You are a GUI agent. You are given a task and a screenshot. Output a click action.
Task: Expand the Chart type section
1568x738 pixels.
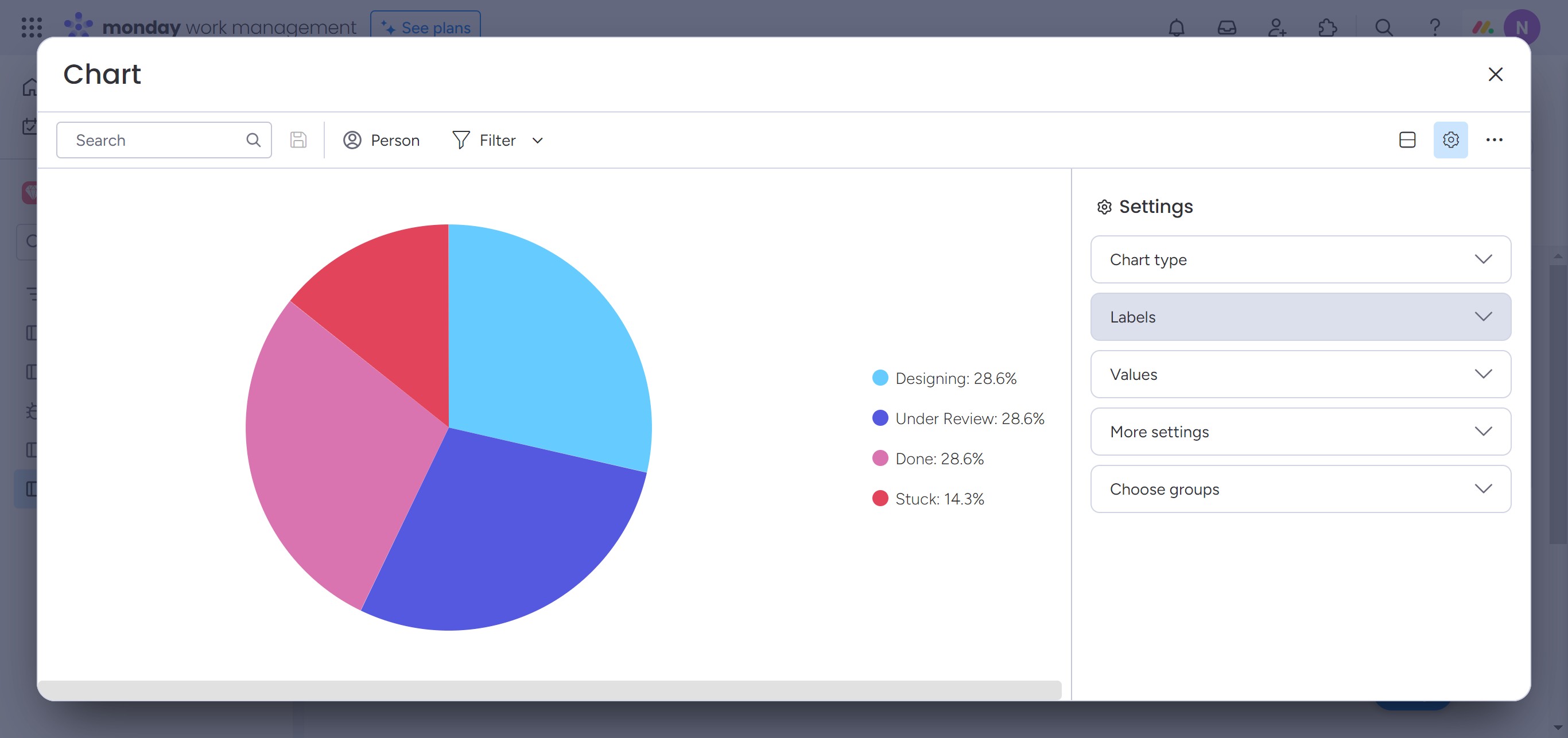click(x=1301, y=259)
